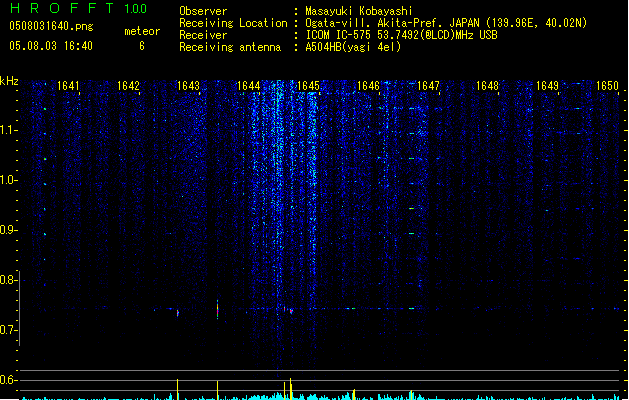Click the 1.1 kHz frequency label
The width and height of the screenshot is (629, 400).
(8, 130)
